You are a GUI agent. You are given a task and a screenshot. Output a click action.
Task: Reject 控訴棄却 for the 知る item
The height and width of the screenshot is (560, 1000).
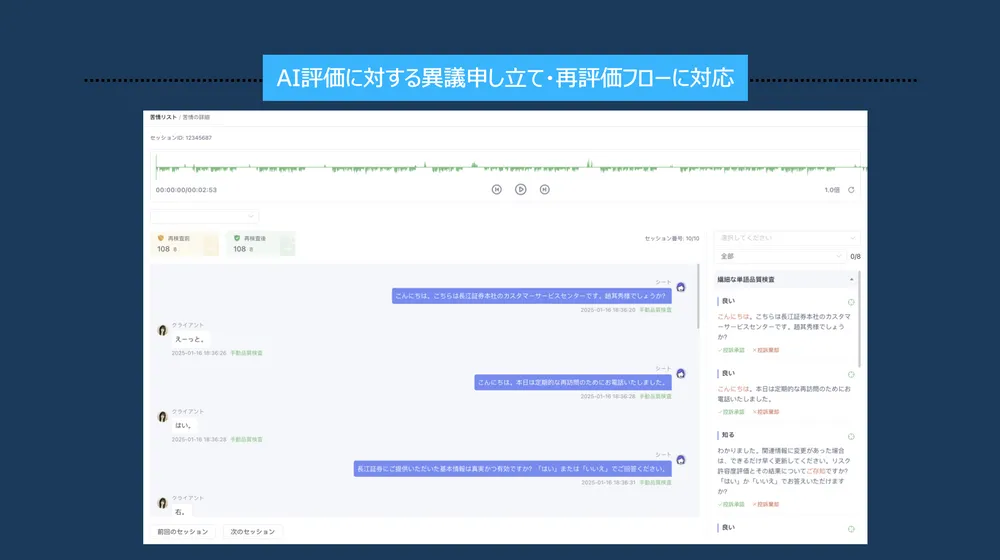(765, 505)
